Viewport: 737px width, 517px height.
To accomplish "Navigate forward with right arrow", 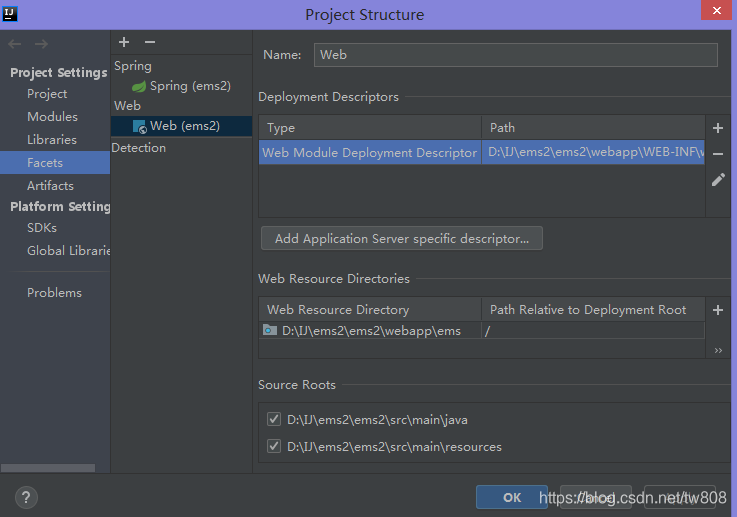I will pos(41,44).
